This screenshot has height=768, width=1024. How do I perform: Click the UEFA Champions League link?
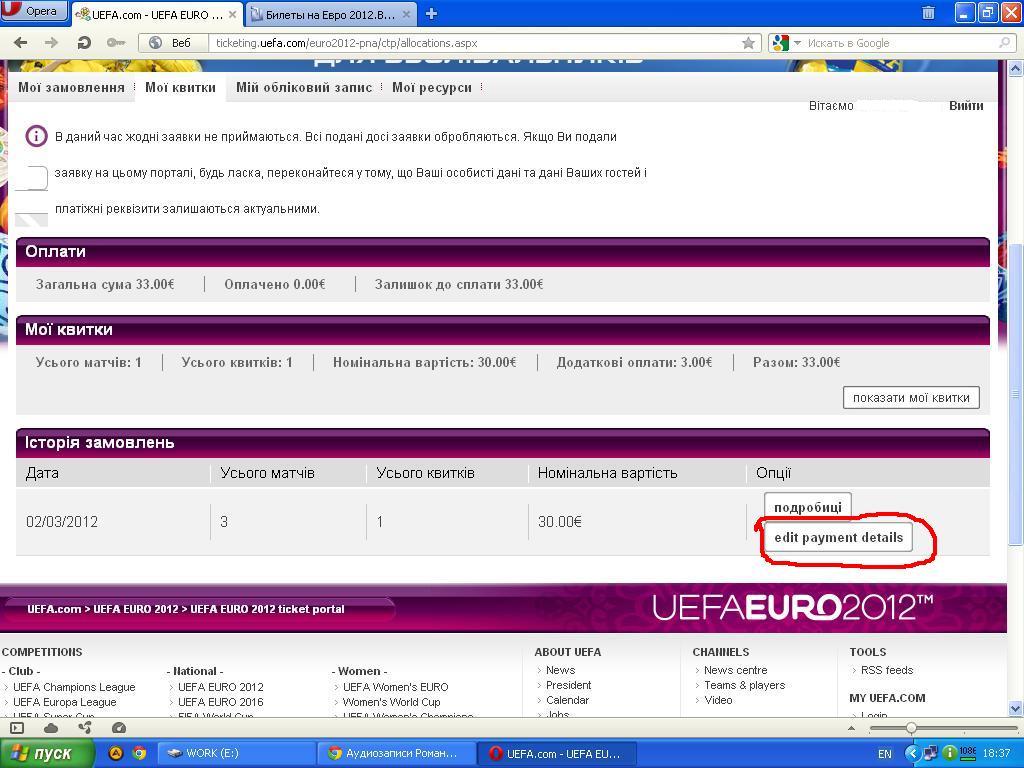pos(74,687)
